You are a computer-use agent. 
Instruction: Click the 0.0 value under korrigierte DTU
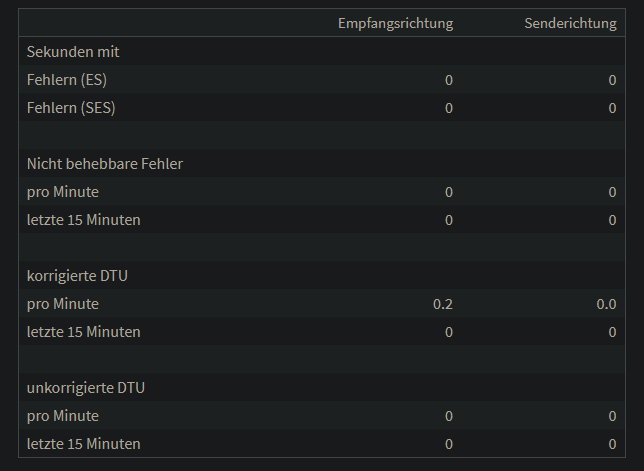[606, 303]
